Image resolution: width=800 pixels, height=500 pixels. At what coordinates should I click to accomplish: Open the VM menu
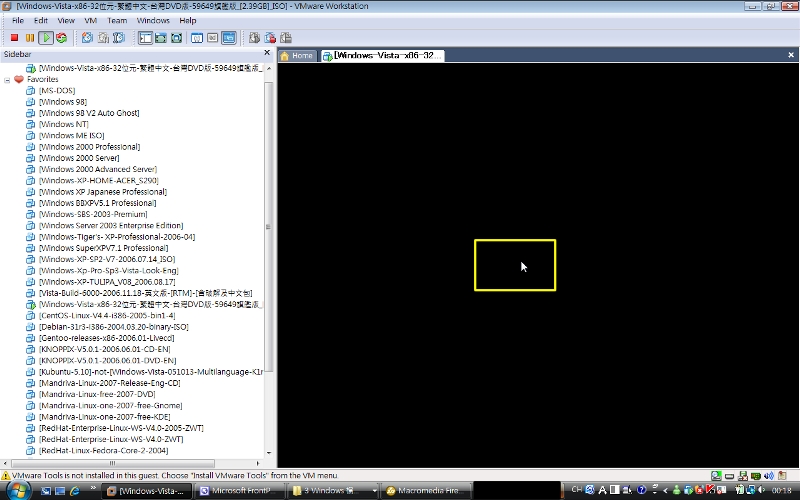click(90, 20)
